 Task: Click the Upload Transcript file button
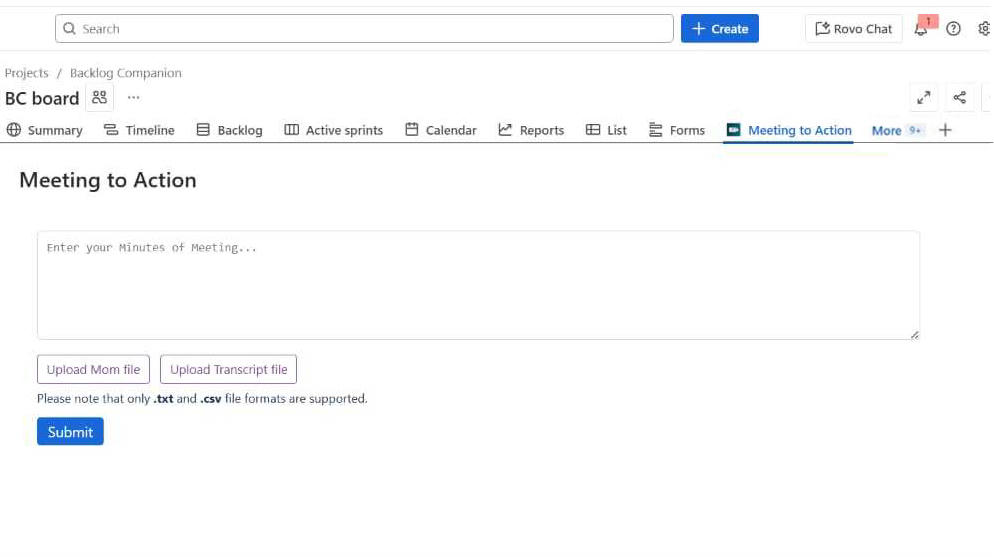[x=228, y=370]
